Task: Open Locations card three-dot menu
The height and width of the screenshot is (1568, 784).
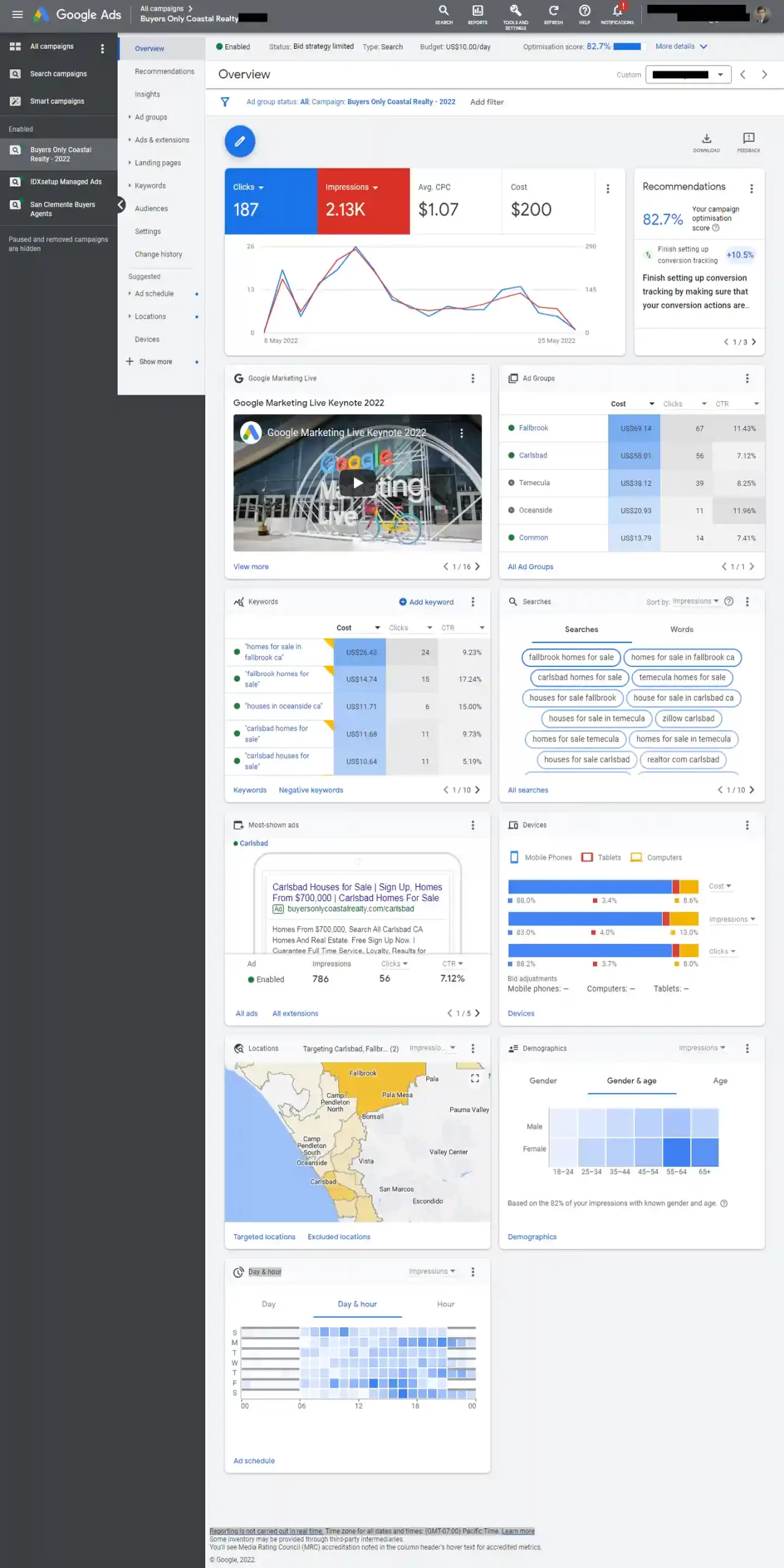Action: click(x=473, y=1049)
